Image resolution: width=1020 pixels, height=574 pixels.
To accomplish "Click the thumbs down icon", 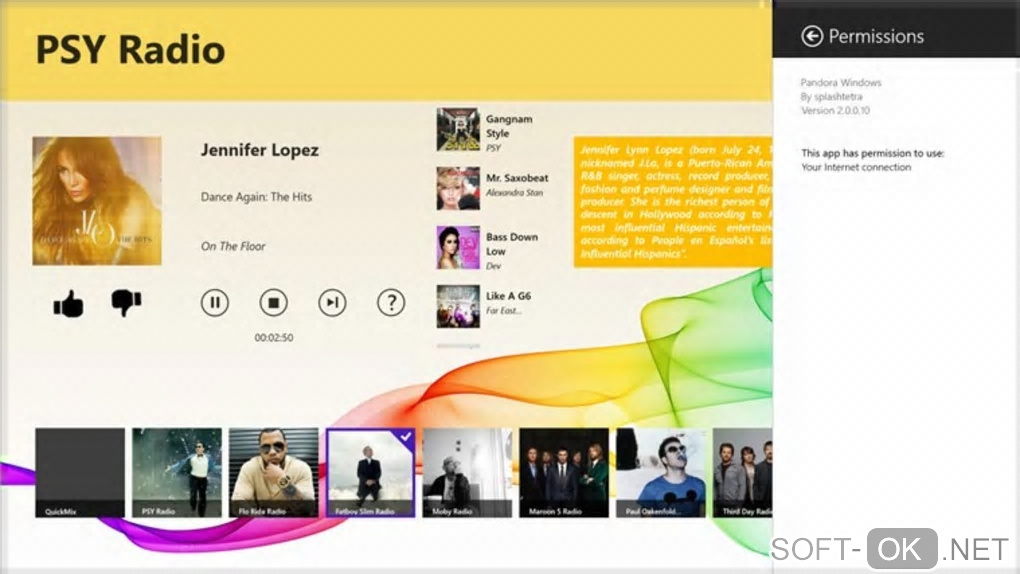I will pyautogui.click(x=126, y=303).
